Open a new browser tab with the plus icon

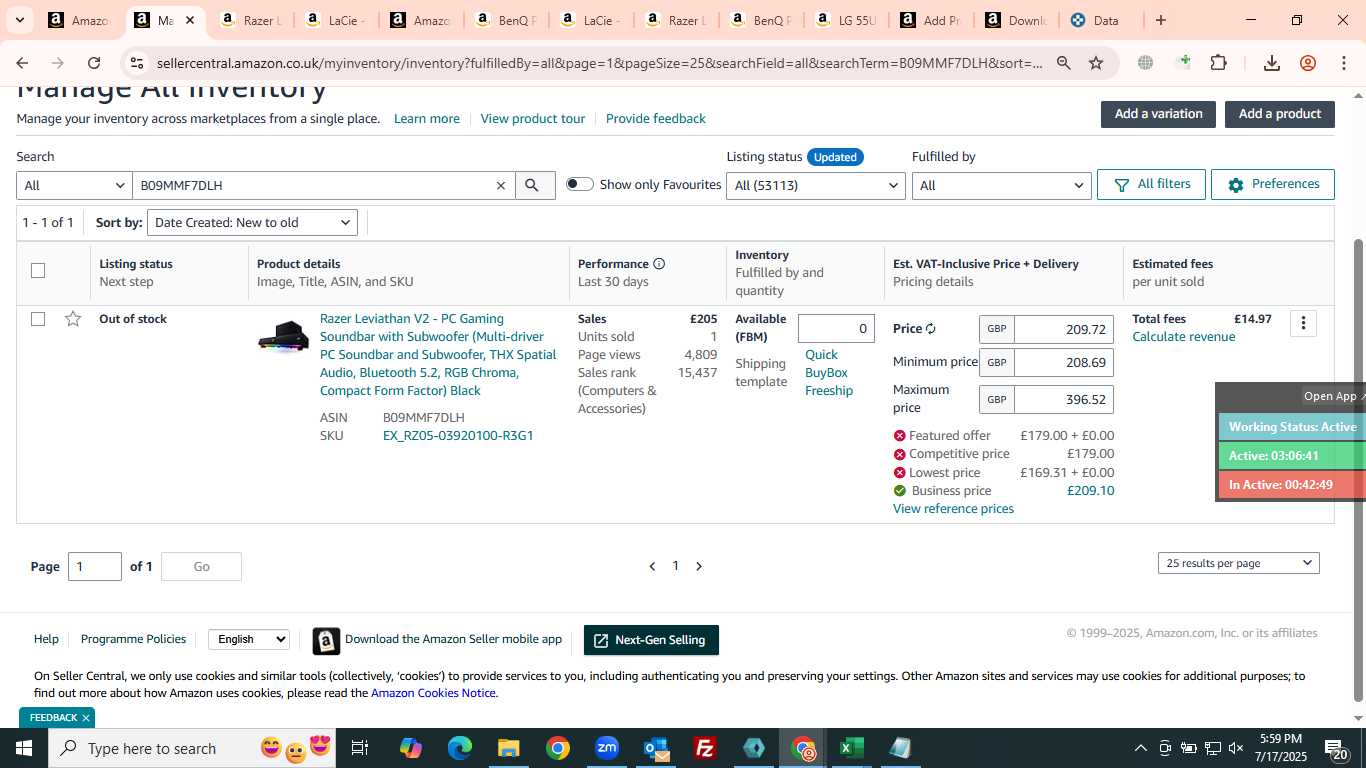[x=1161, y=20]
